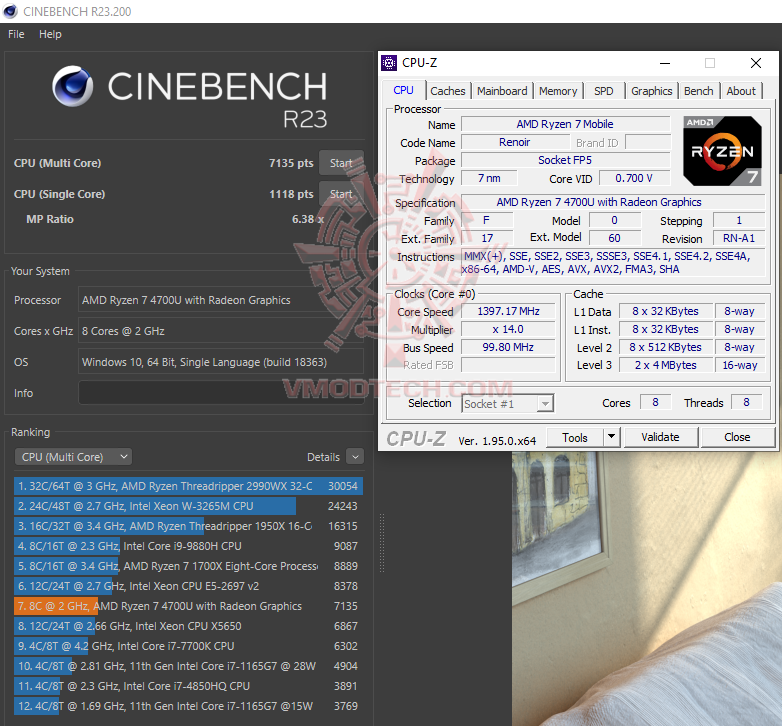The height and width of the screenshot is (726, 782).
Task: Select ranking row 5 Ryzen 7 1700X
Action: 188,566
